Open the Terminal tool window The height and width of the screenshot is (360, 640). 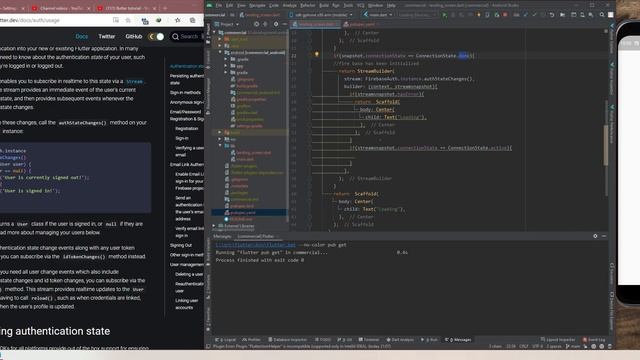pos(369,340)
